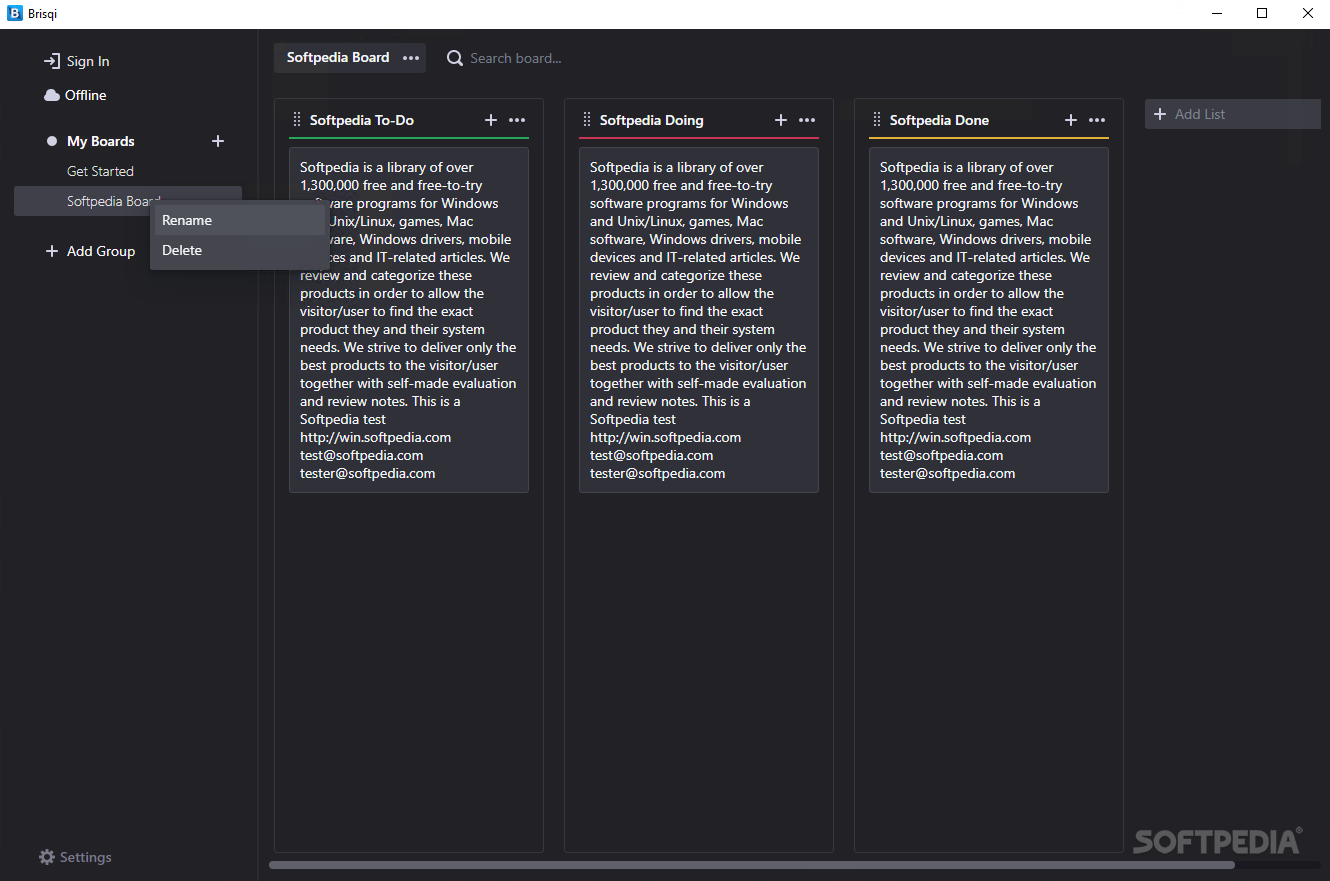Click the Sign In arrow icon
1330x881 pixels.
[52, 61]
